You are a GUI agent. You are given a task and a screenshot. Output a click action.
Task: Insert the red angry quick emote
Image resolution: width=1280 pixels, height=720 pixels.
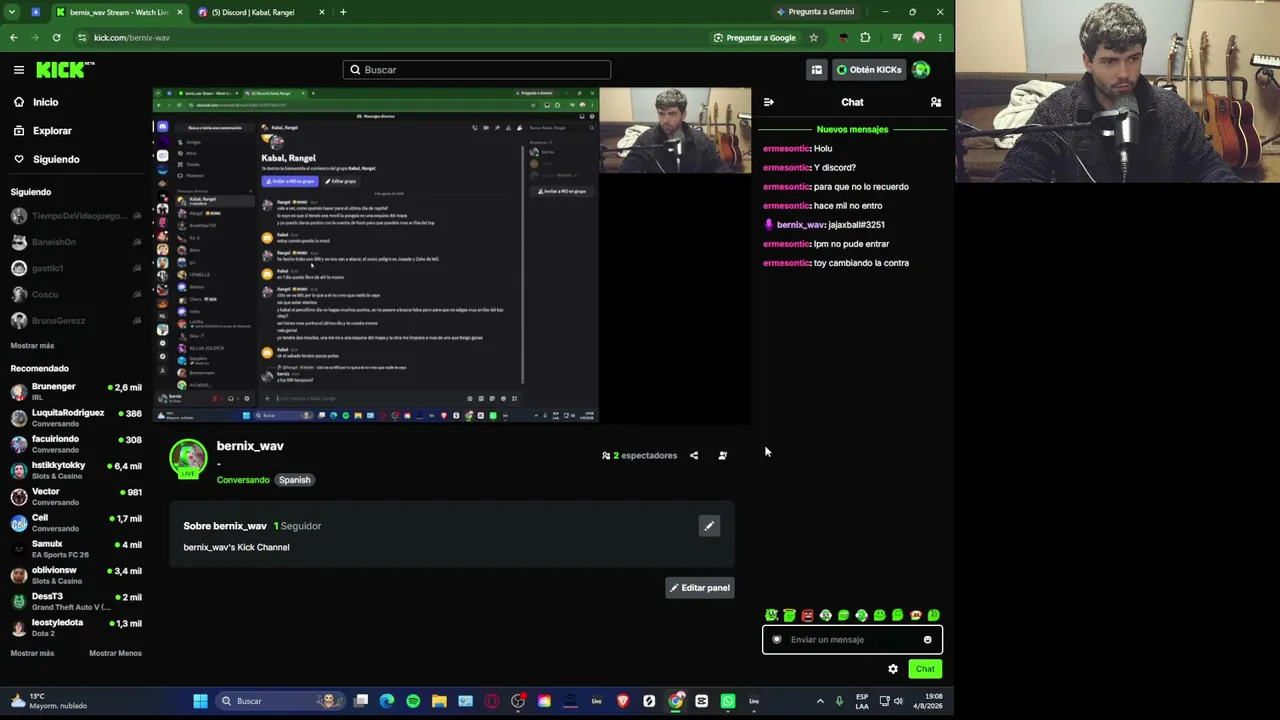pyautogui.click(x=807, y=616)
